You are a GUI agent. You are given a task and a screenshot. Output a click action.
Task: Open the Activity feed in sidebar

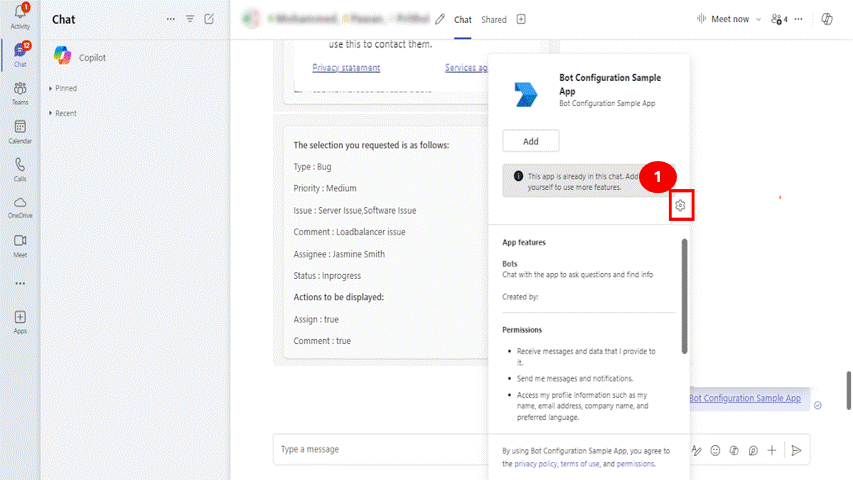pyautogui.click(x=20, y=17)
